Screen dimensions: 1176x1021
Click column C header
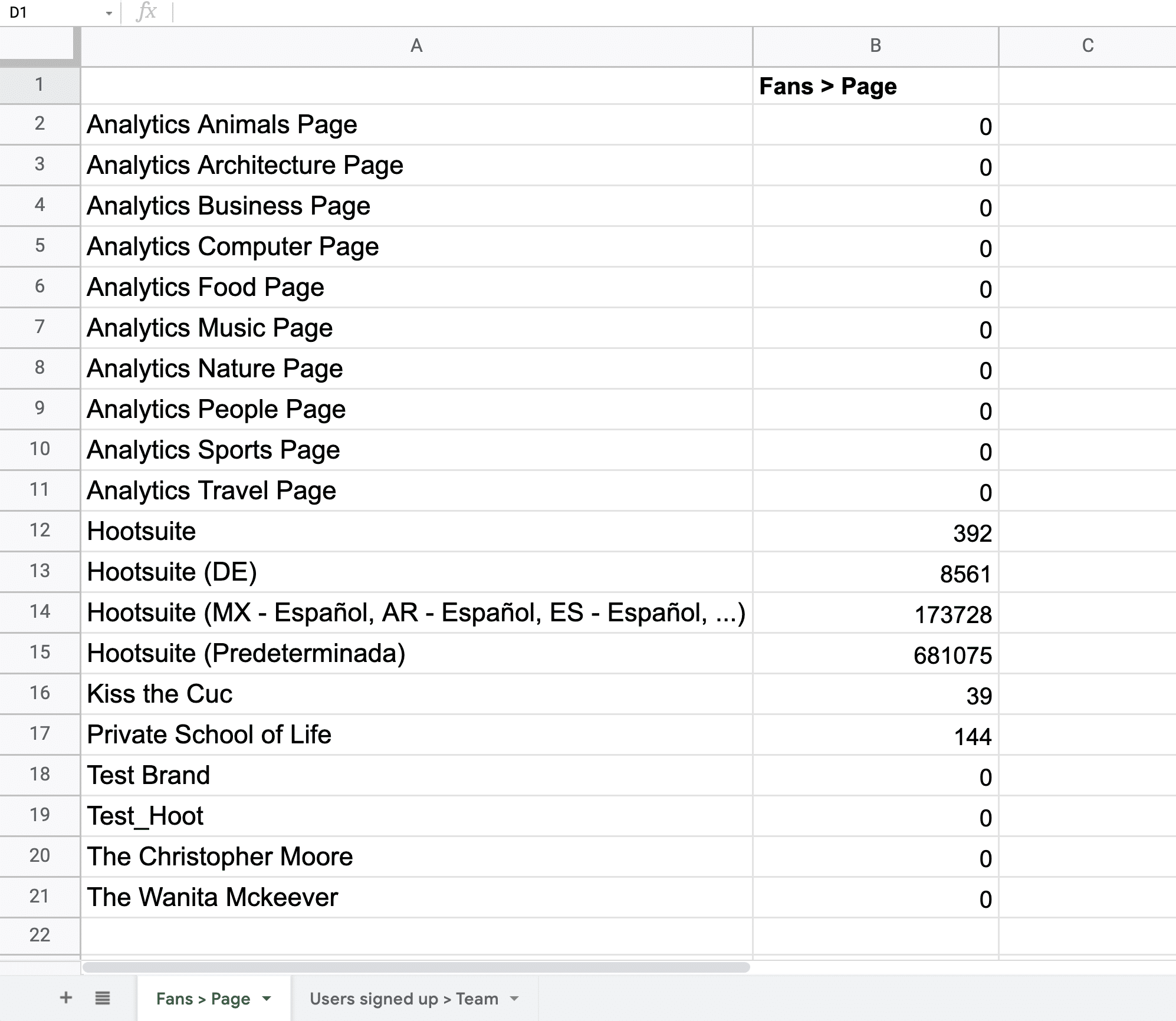[1088, 46]
